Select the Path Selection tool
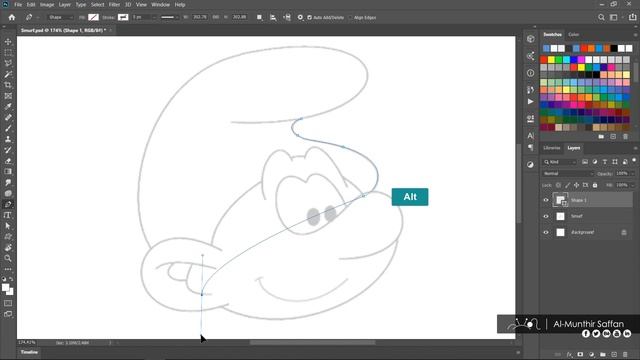This screenshot has width=640, height=360. tap(8, 226)
